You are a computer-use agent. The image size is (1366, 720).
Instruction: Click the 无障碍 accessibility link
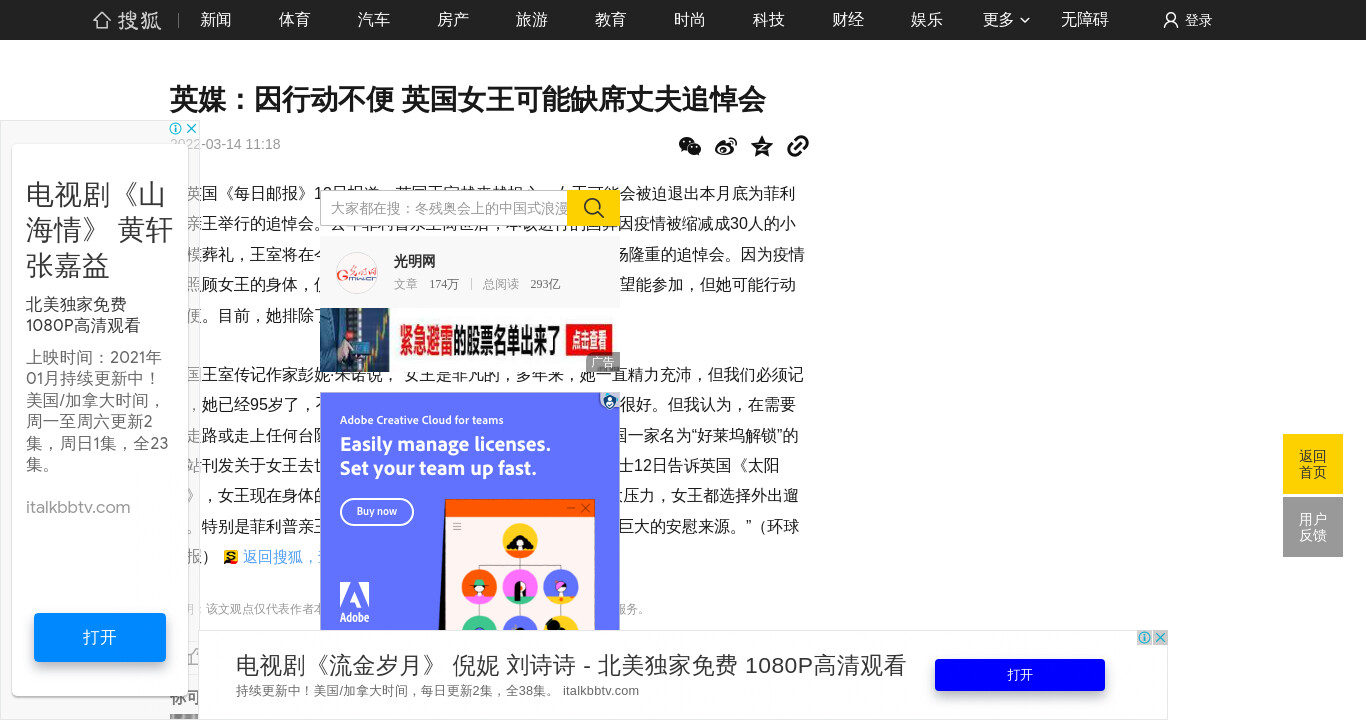1085,20
